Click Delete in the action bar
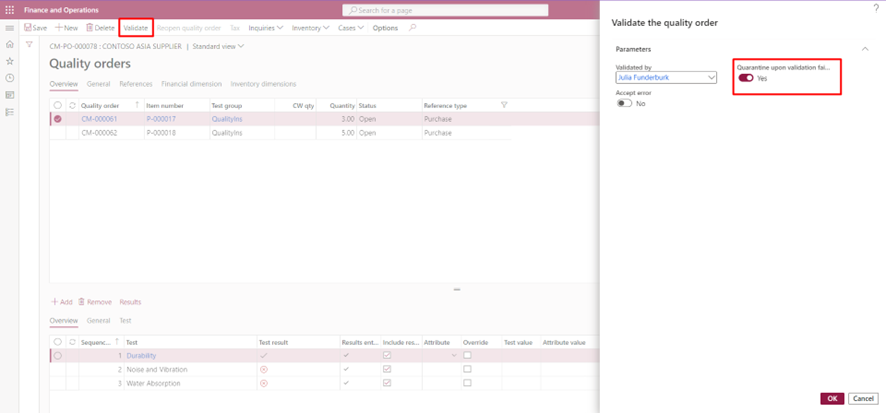886x413 pixels. click(x=100, y=28)
